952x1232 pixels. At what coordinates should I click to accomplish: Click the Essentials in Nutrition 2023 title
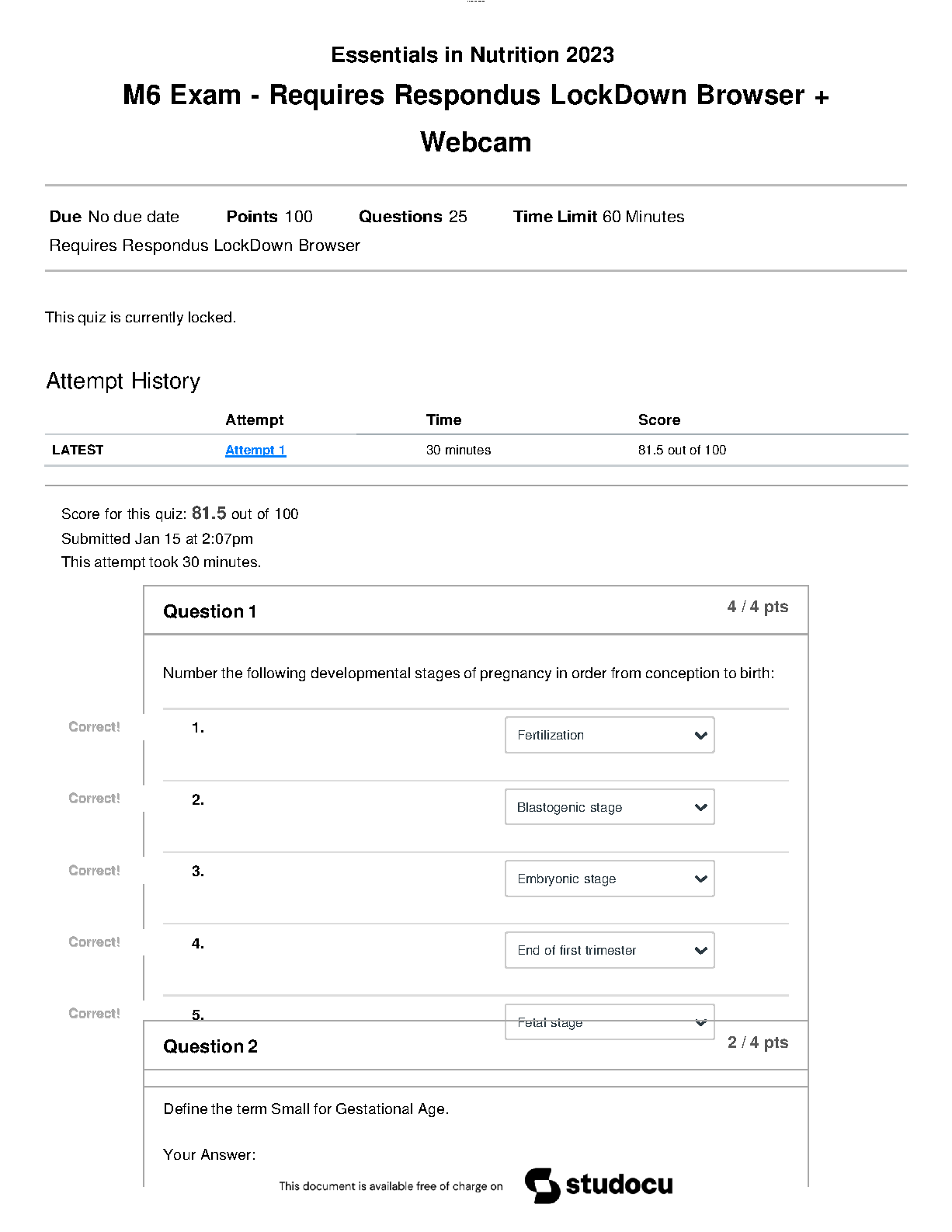pos(472,54)
